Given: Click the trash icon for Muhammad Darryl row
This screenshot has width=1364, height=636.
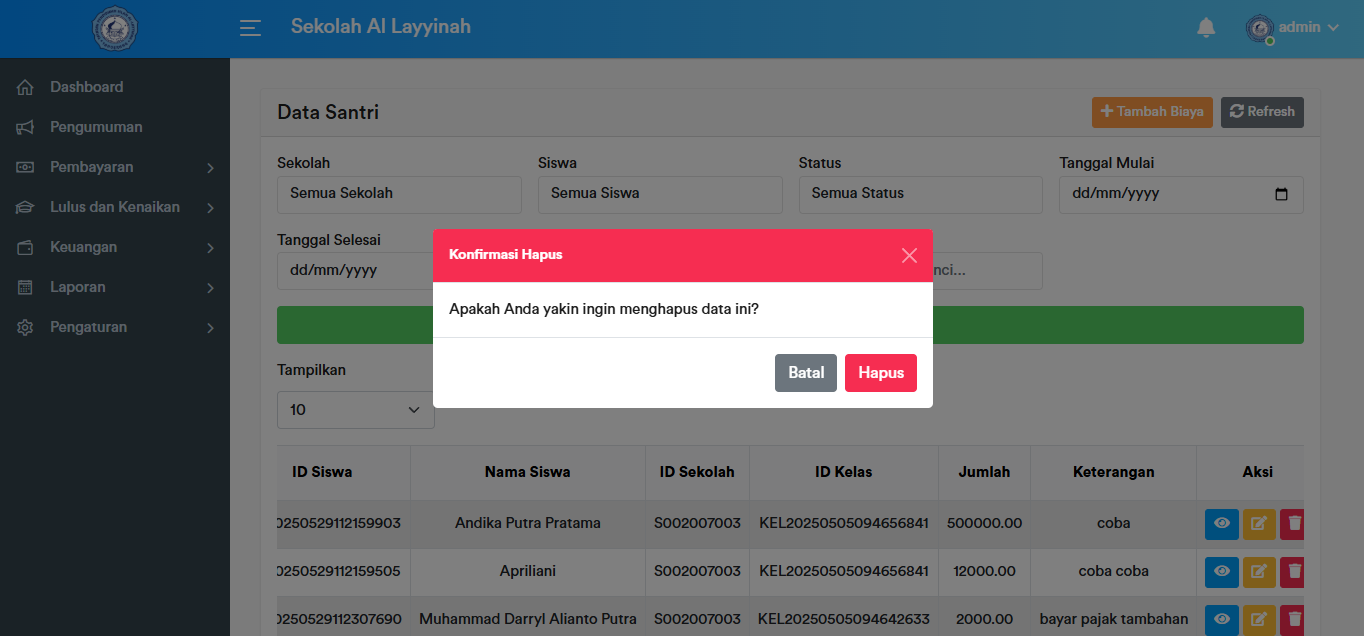Looking at the screenshot, I should [1295, 620].
